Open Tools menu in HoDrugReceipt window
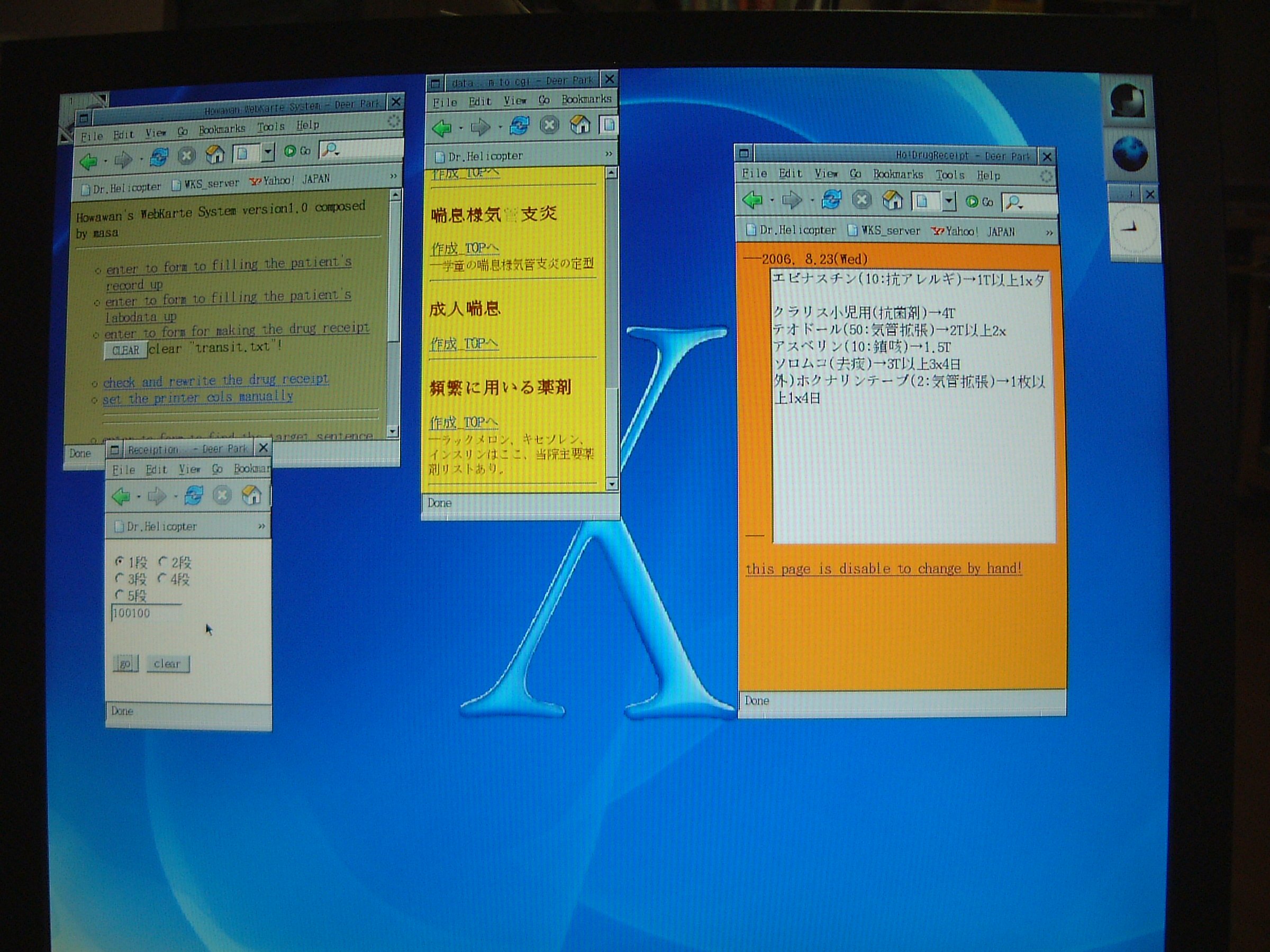Screen dimensions: 1270x952 [950, 175]
